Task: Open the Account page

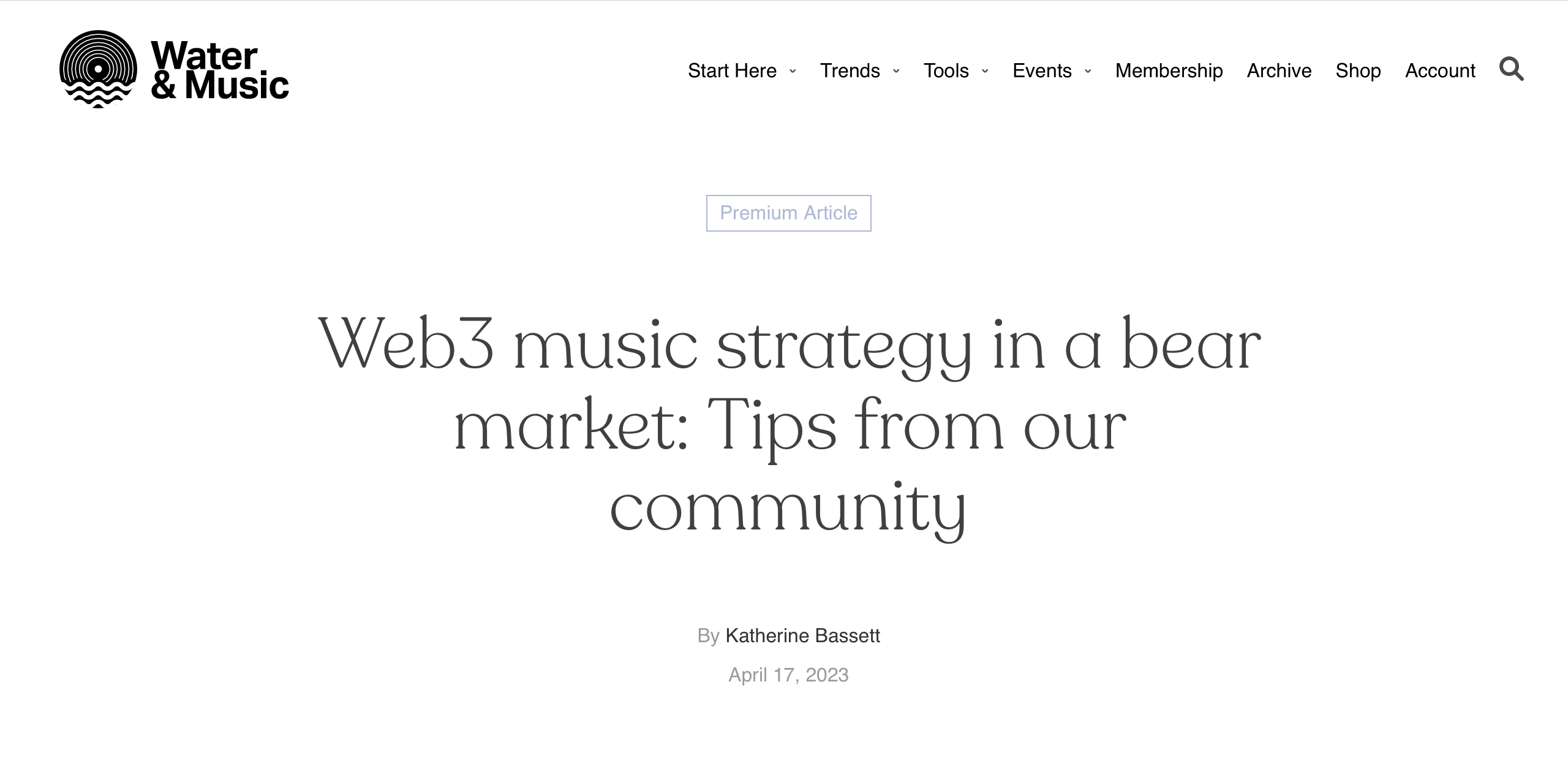Action: click(x=1440, y=70)
